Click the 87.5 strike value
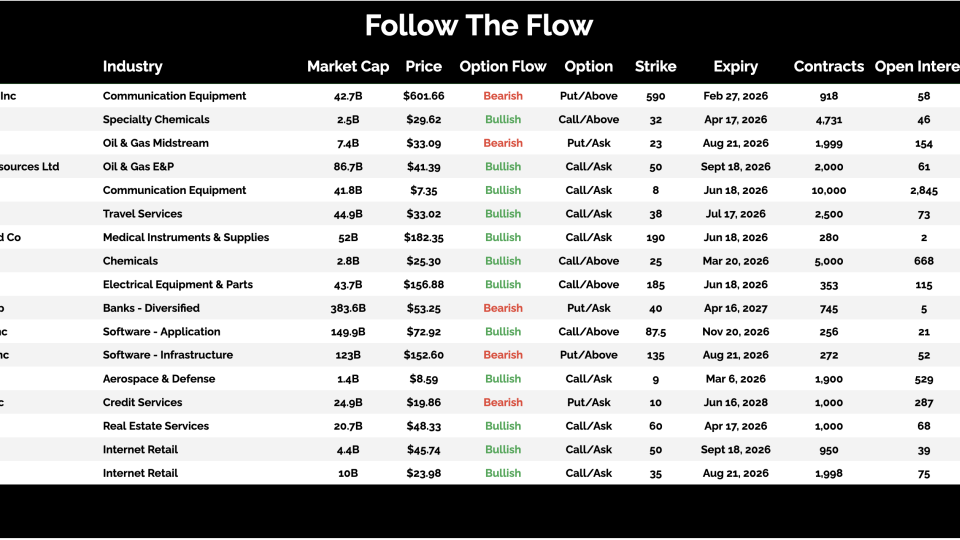 point(655,332)
